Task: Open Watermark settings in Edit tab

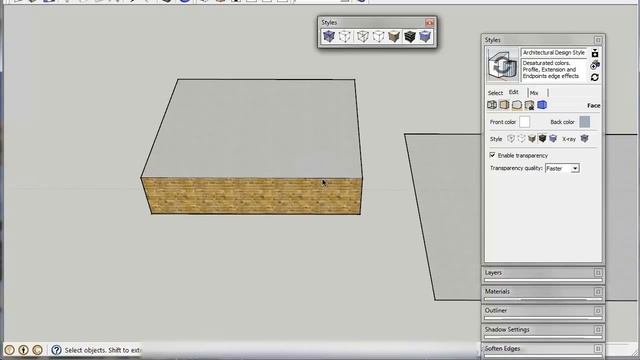Action: [x=529, y=105]
